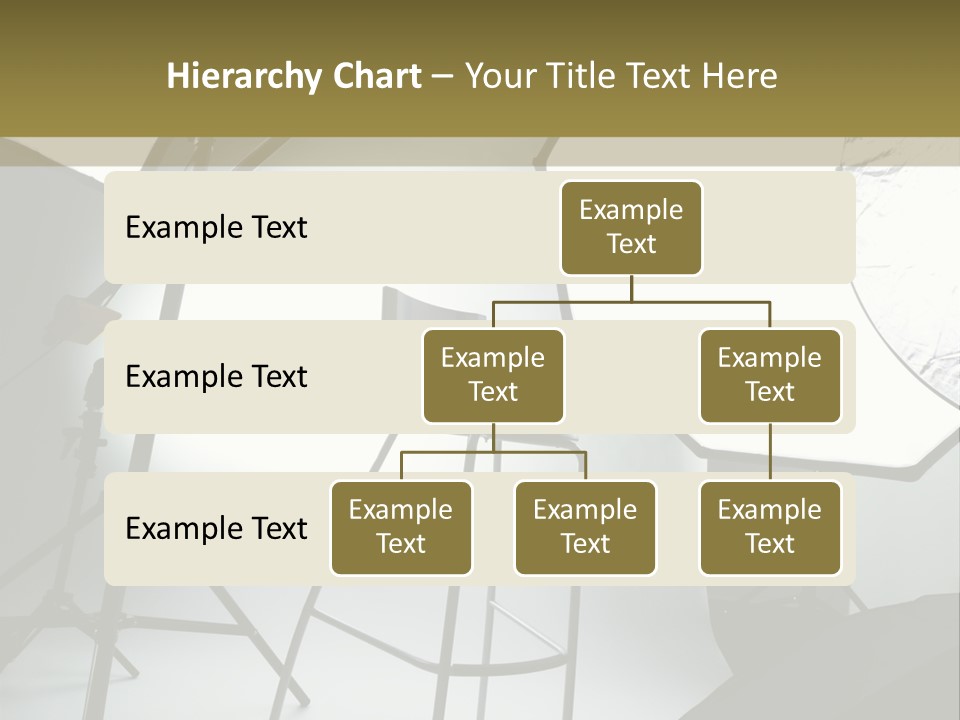Select connector line below the top-level box
The image size is (960, 720).
(631, 289)
